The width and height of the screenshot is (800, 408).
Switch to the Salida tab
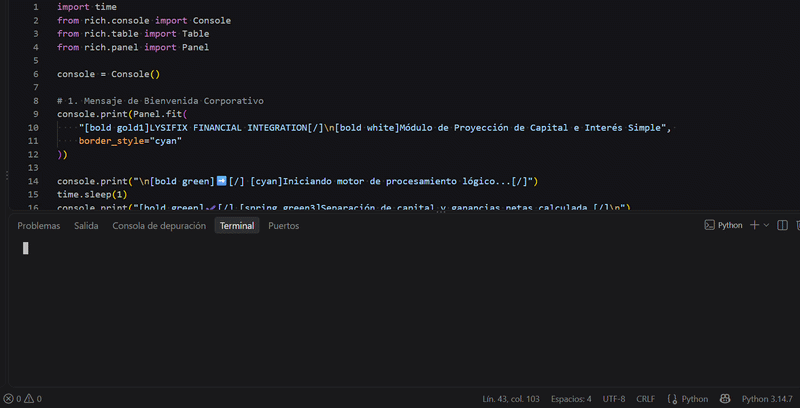(86, 225)
